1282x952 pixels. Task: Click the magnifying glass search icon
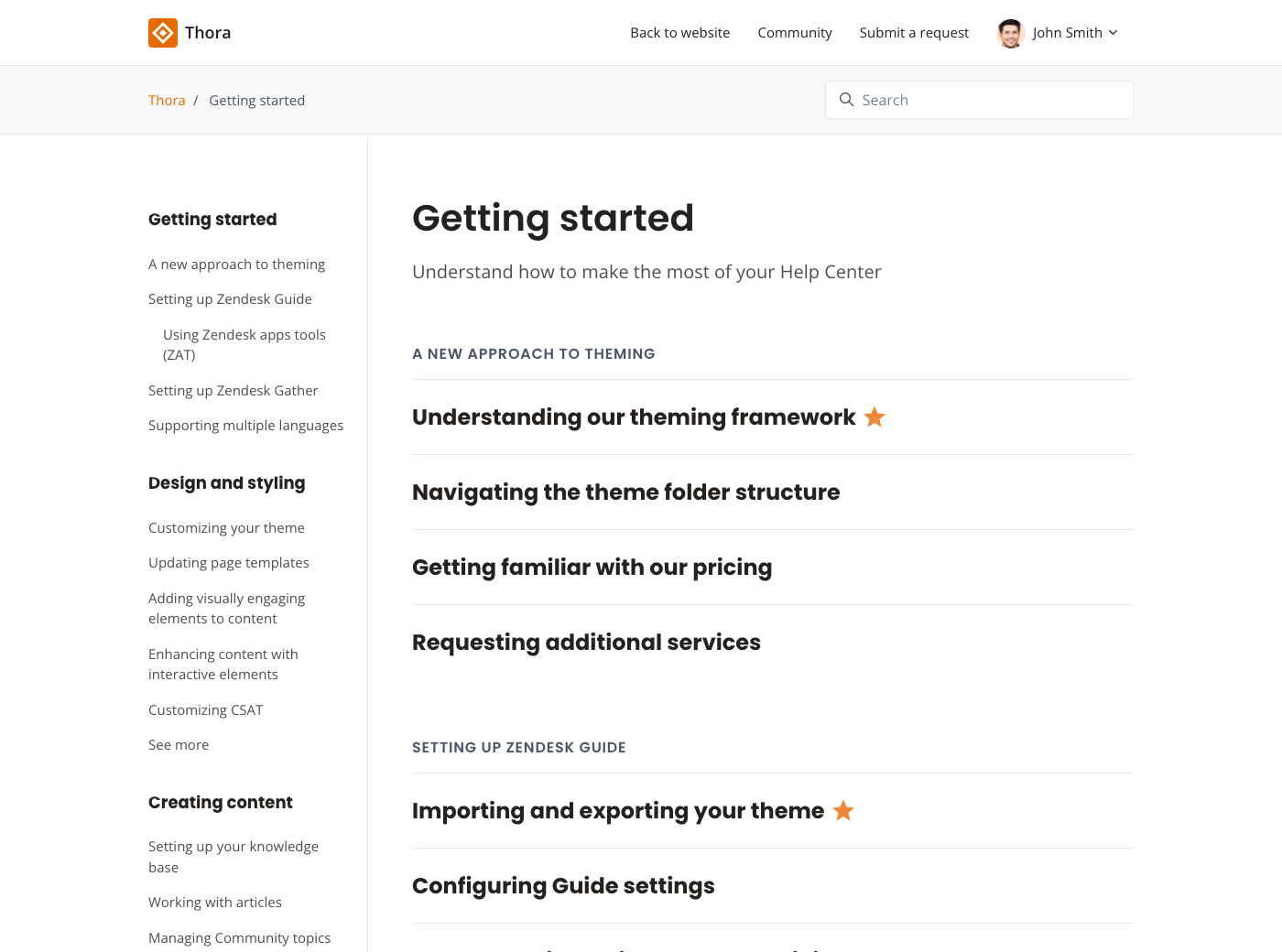click(x=846, y=100)
